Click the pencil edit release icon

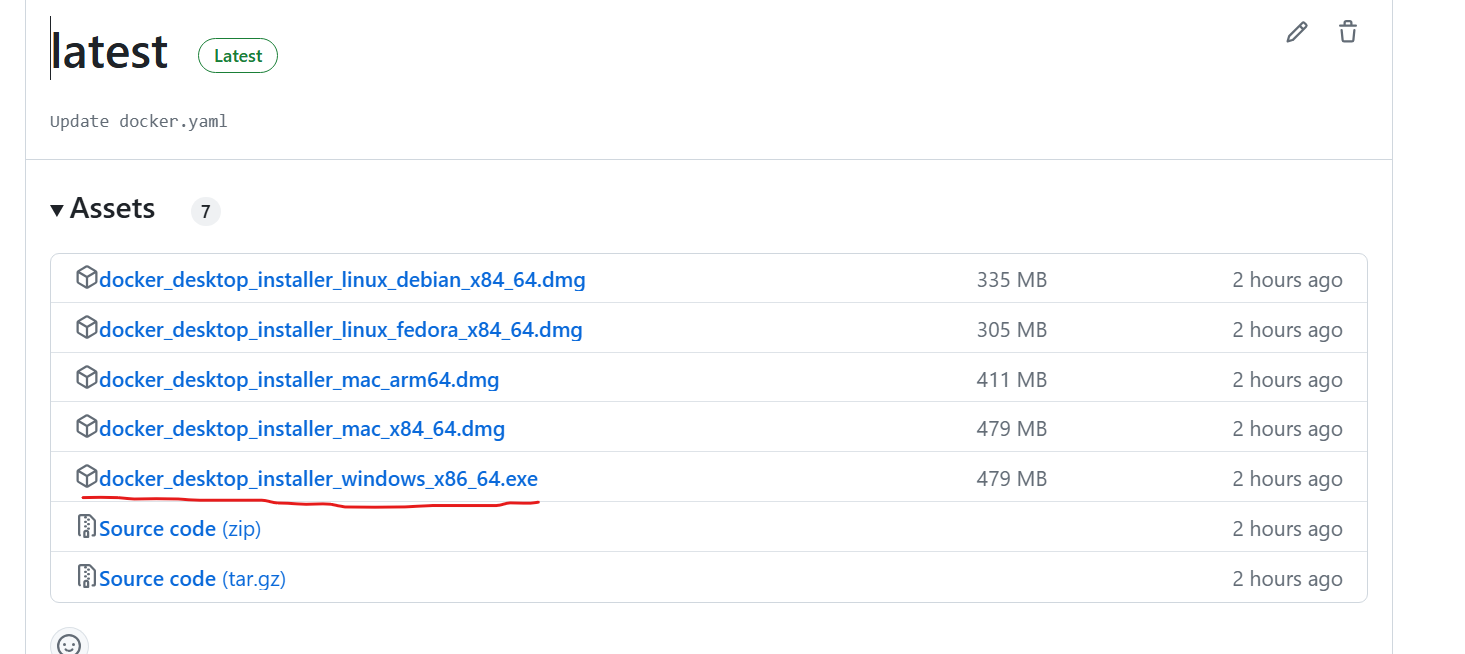pyautogui.click(x=1297, y=32)
